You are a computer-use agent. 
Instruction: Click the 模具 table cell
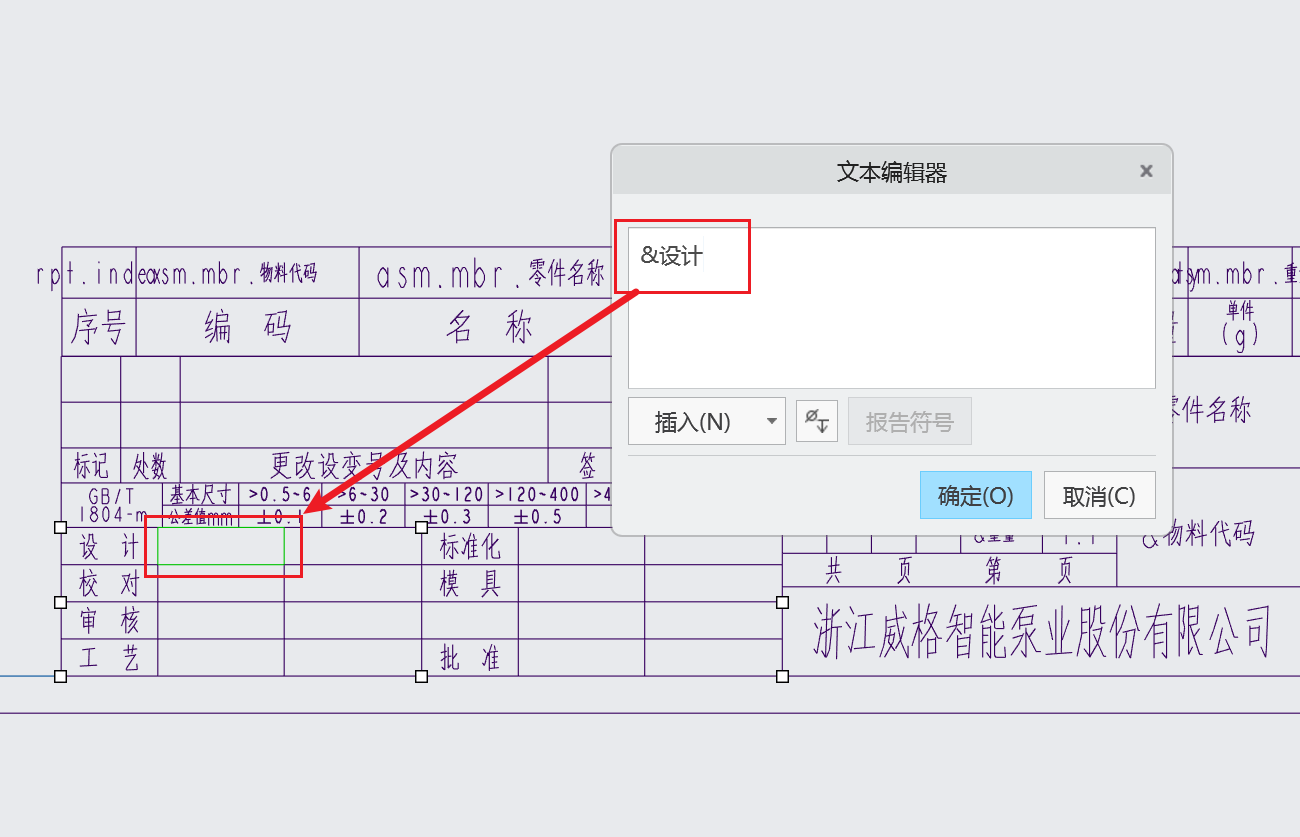pyautogui.click(x=469, y=583)
